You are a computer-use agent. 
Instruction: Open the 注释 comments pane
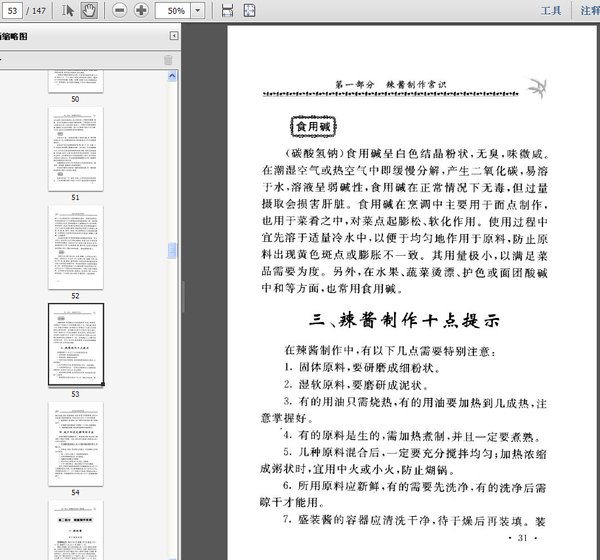tap(590, 10)
